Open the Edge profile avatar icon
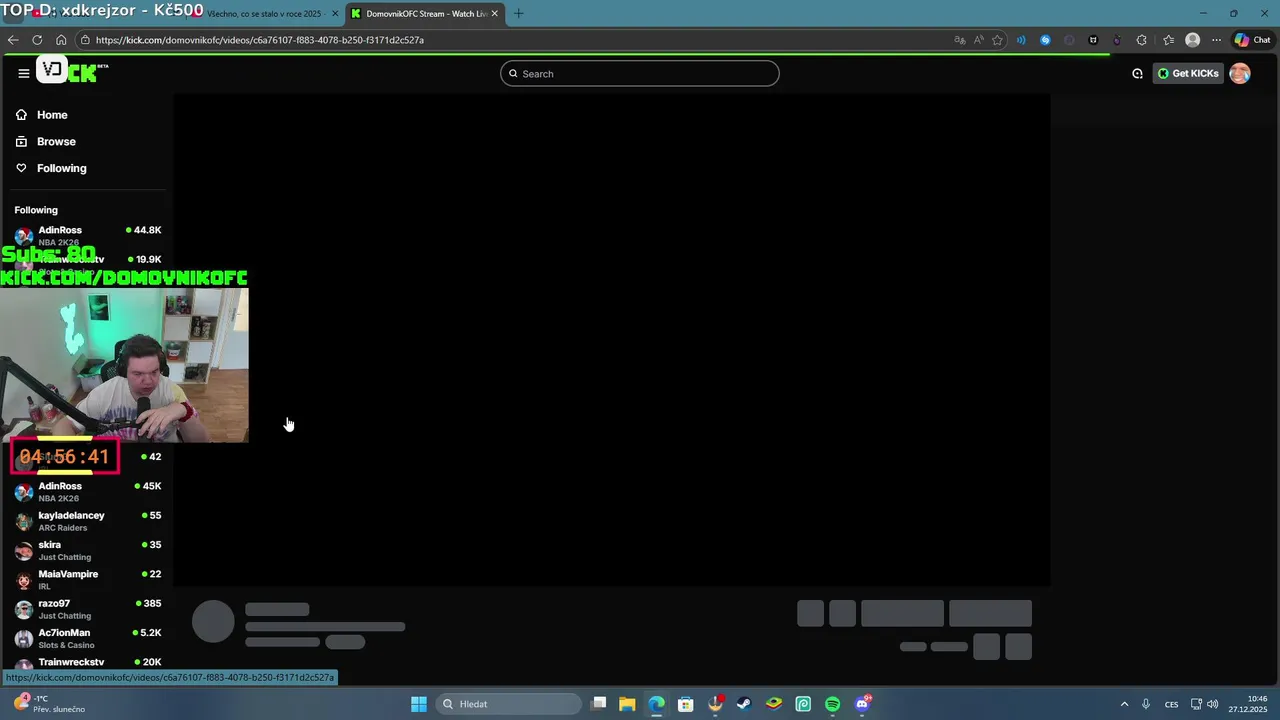 (x=1192, y=40)
